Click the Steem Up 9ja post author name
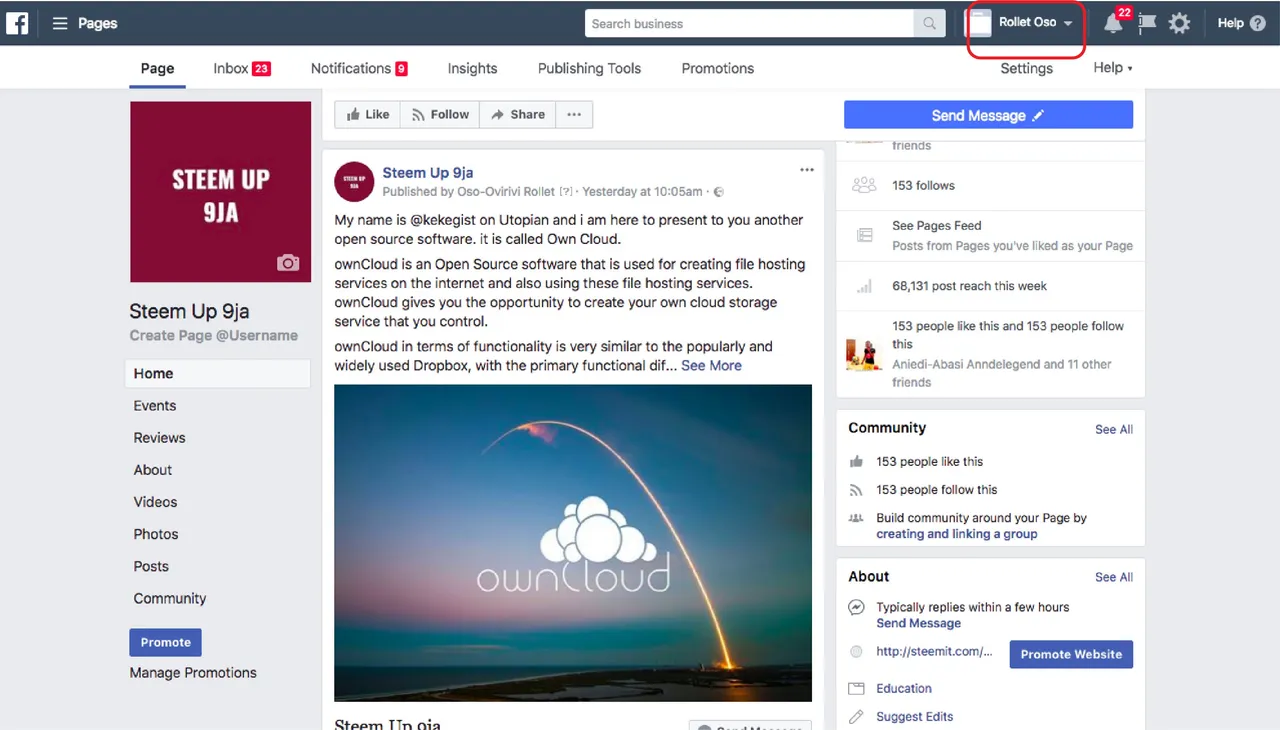 click(x=428, y=173)
